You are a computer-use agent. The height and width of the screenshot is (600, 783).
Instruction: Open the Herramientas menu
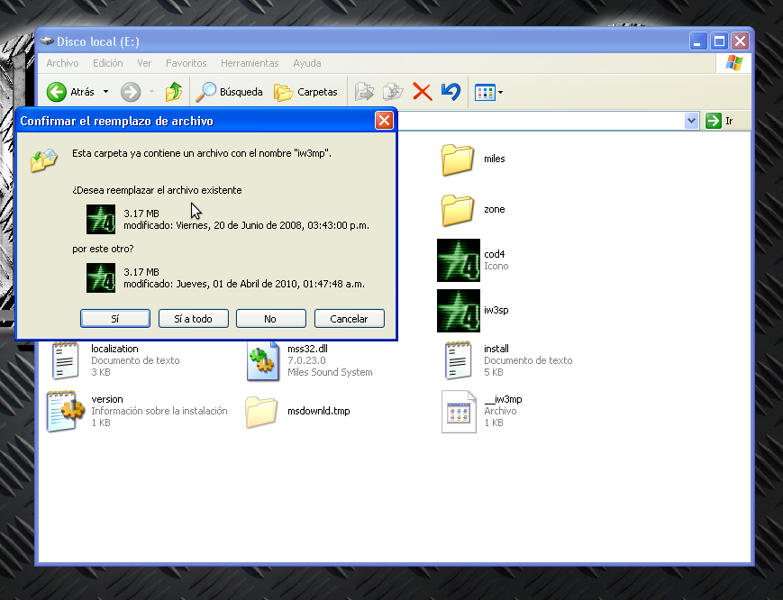click(250, 63)
